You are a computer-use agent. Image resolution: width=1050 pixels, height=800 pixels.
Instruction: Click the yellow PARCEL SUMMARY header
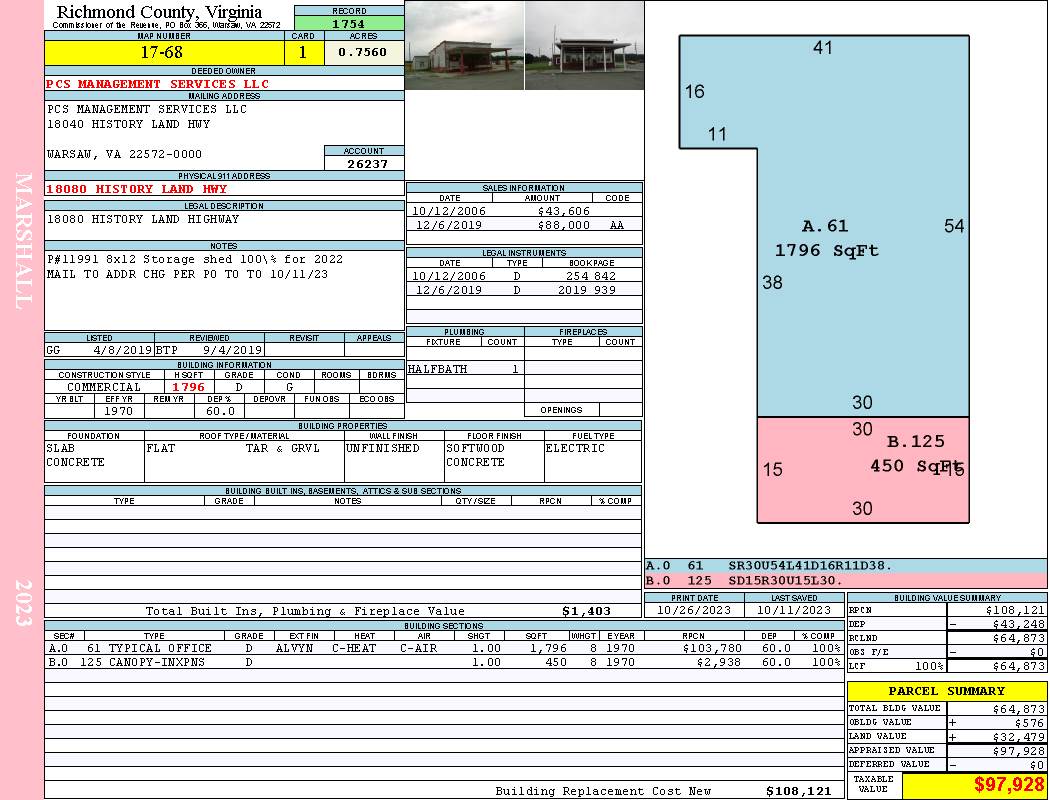(x=946, y=691)
